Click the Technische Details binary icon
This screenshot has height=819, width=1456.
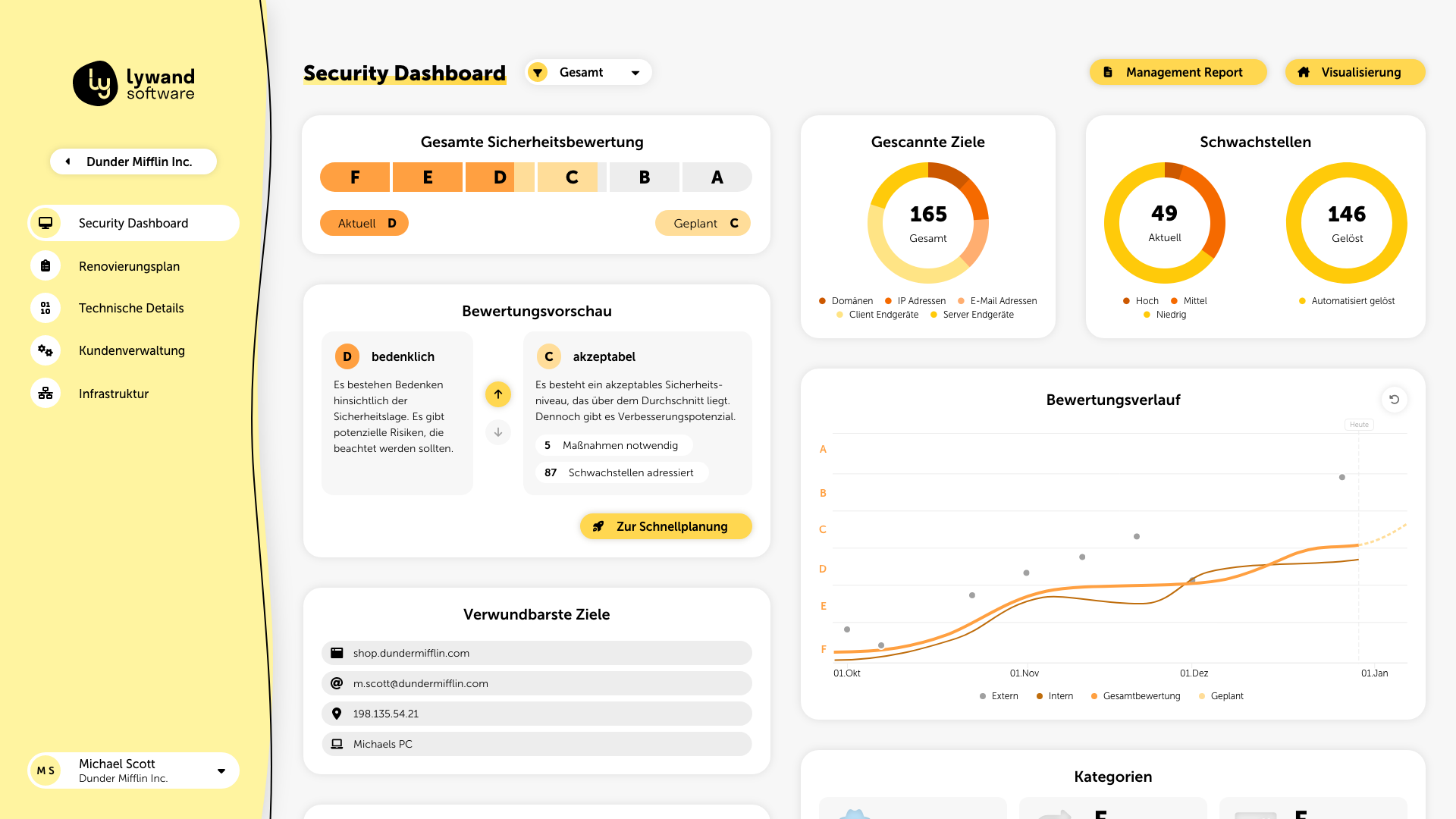45,308
